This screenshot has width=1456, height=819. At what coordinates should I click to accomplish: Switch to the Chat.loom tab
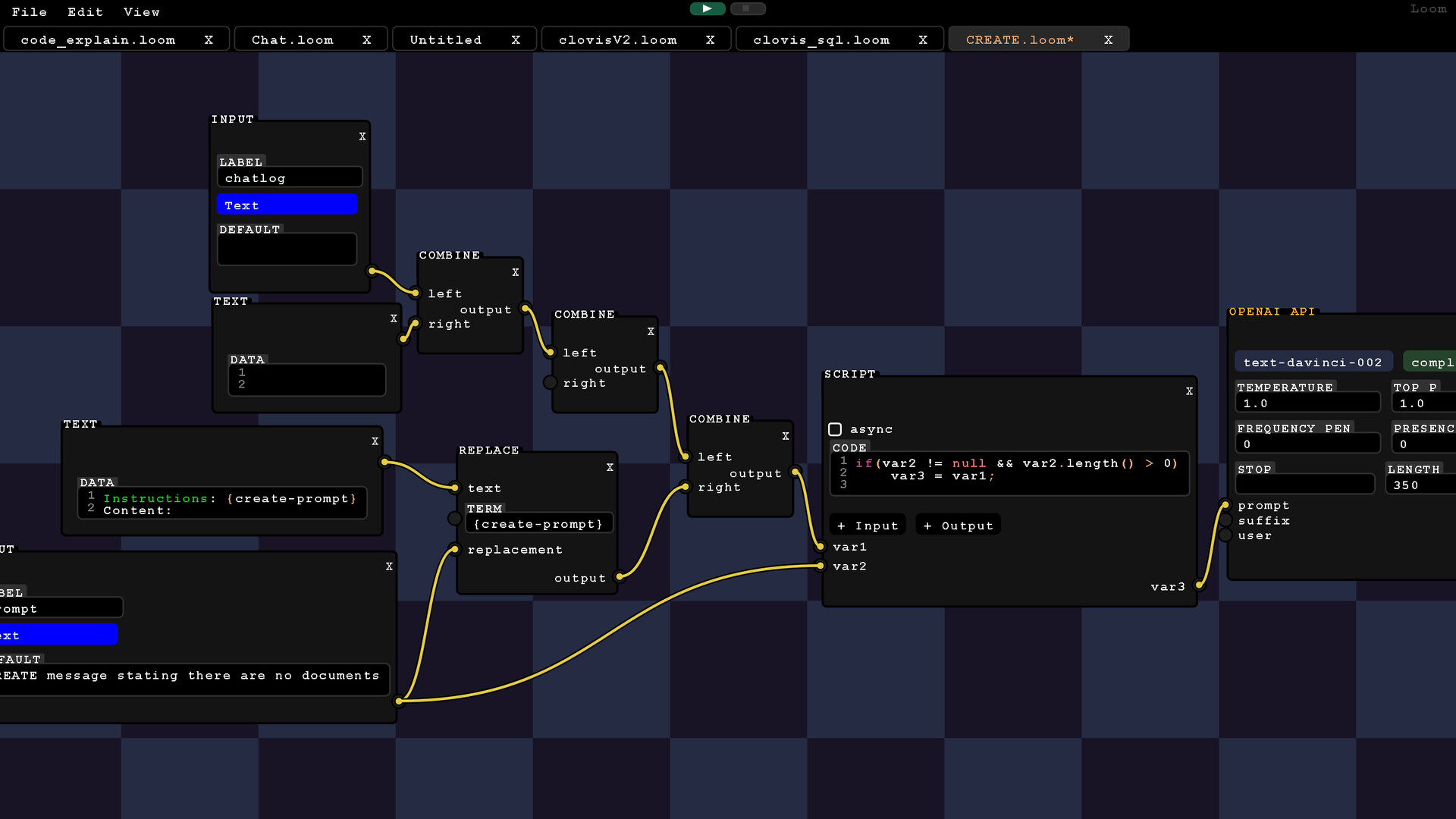(x=292, y=39)
